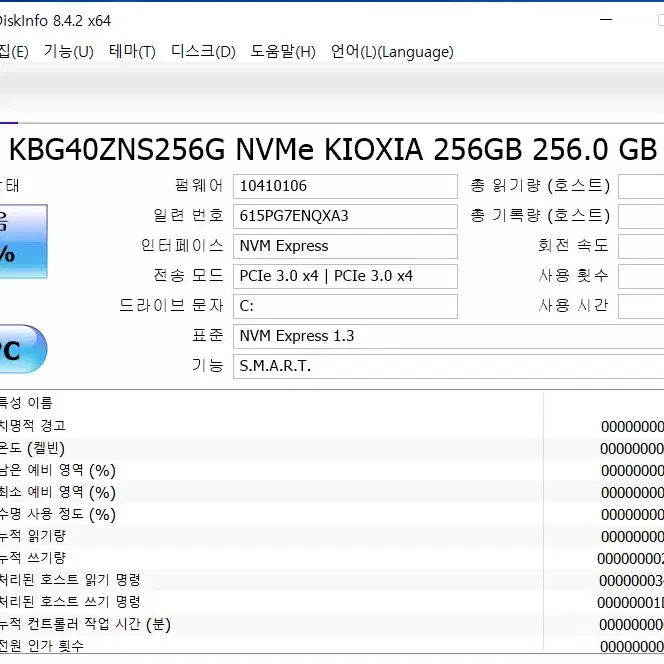Viewport: 664px width, 664px height.
Task: Select the 누적 컨트롤러 작업 시간 (분) row
Action: pyautogui.click(x=332, y=624)
